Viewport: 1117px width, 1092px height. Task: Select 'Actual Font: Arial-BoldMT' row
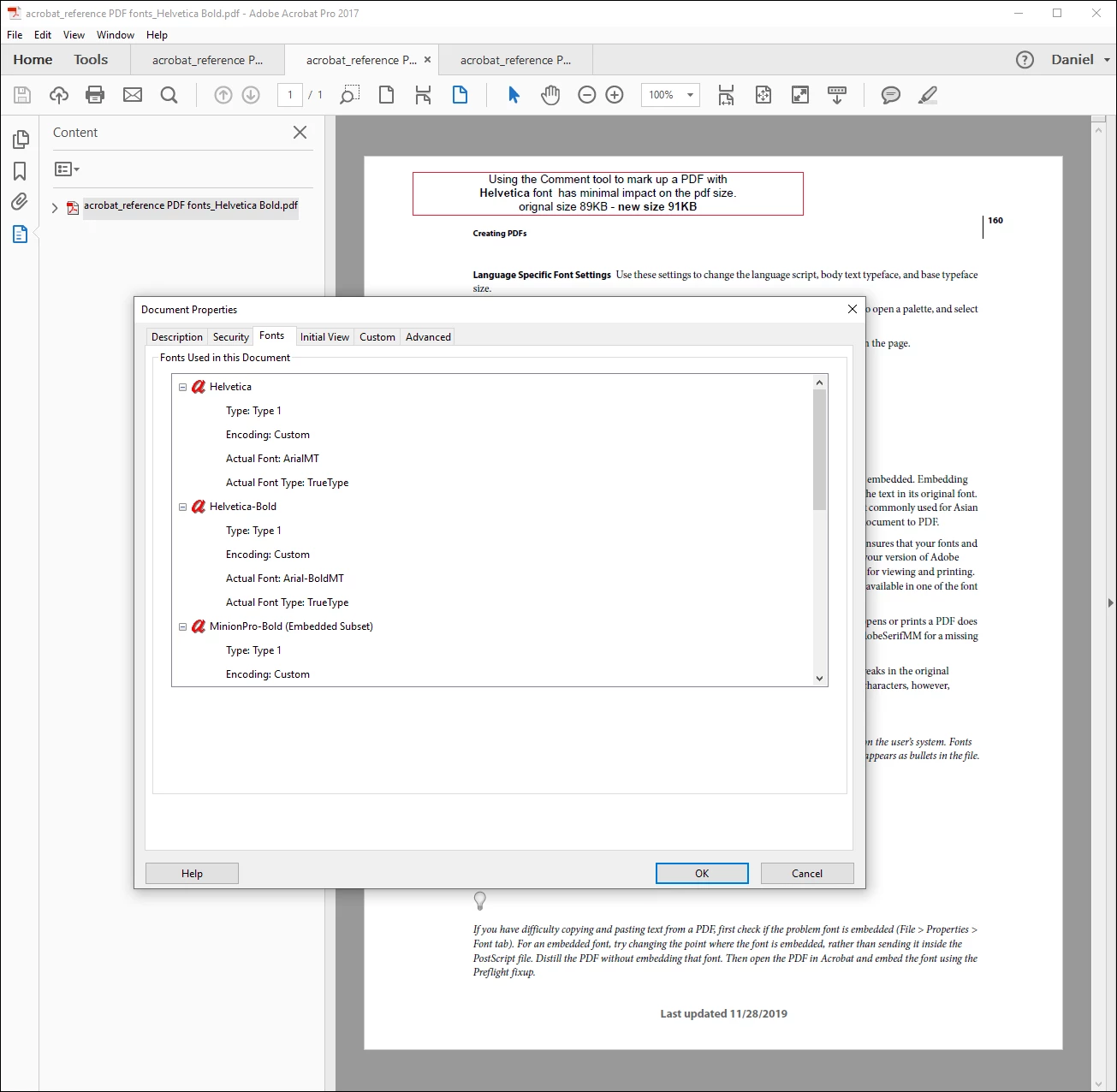(285, 579)
